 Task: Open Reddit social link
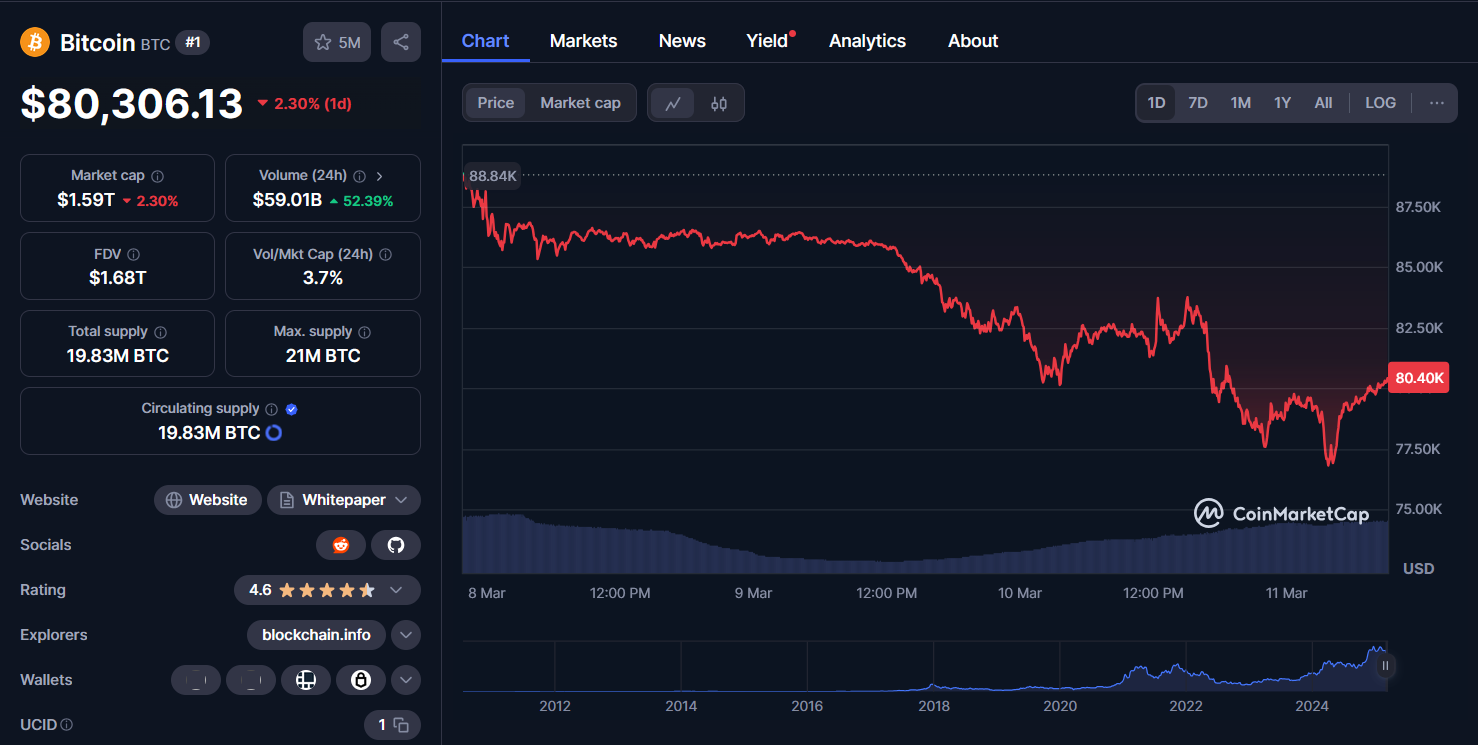pyautogui.click(x=341, y=545)
